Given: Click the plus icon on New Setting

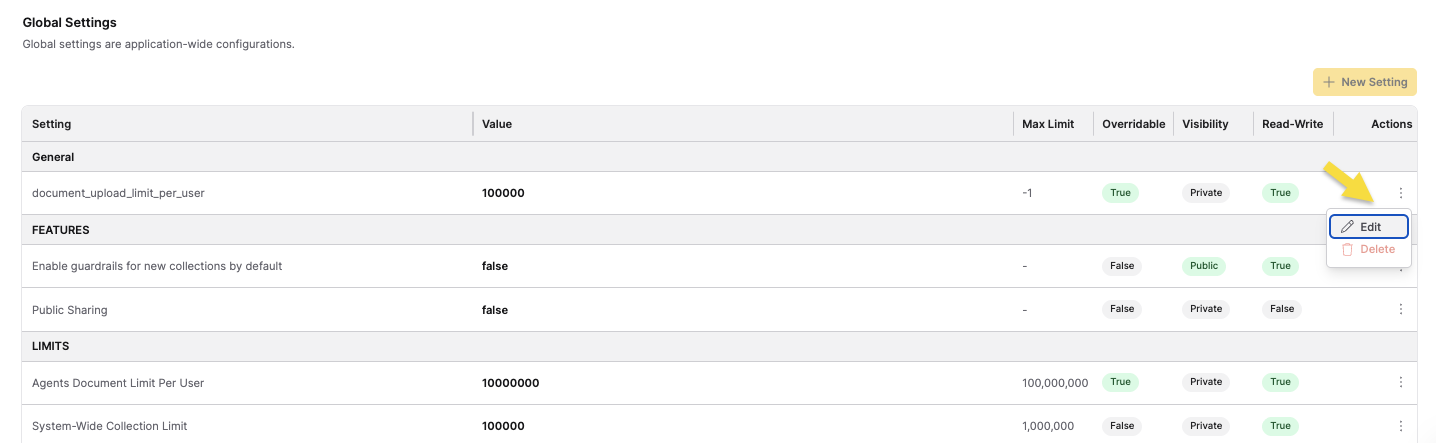Looking at the screenshot, I should (1329, 82).
